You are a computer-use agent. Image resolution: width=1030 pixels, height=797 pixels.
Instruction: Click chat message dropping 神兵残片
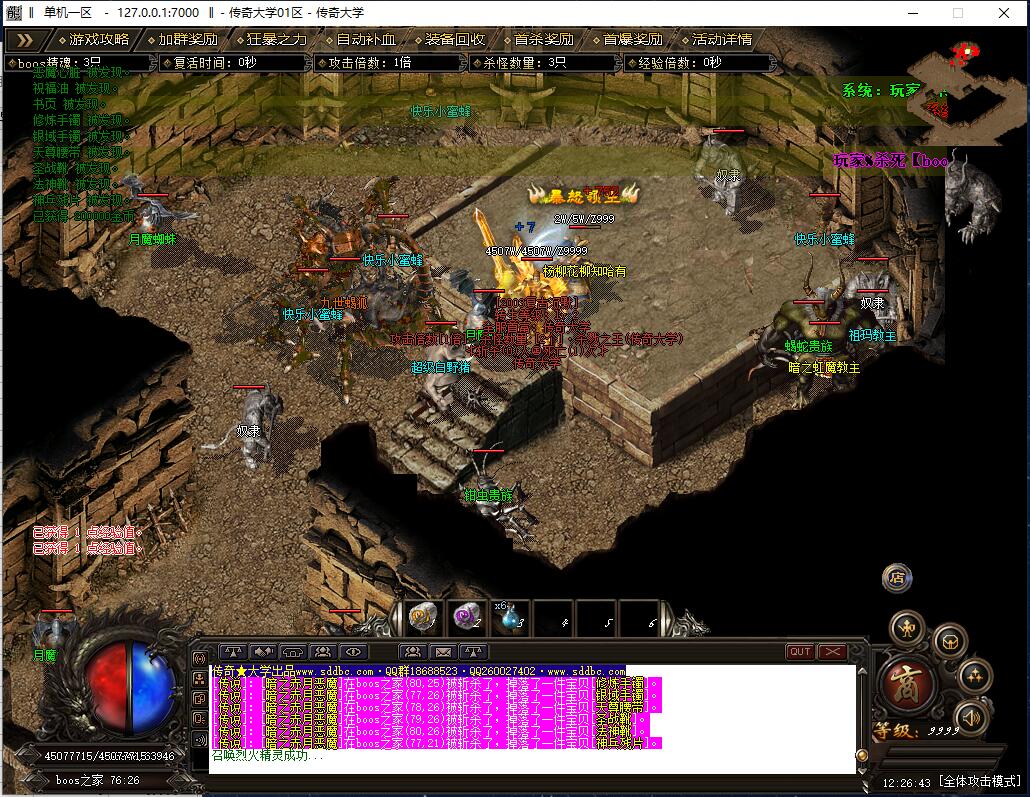[436, 743]
